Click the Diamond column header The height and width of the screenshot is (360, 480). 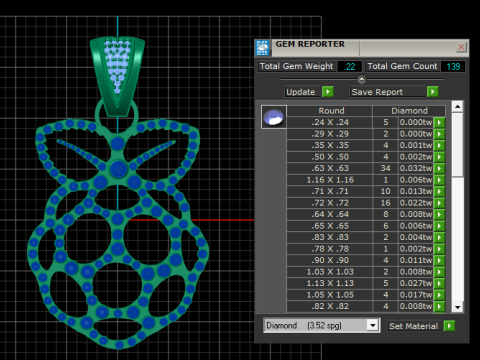(x=409, y=111)
